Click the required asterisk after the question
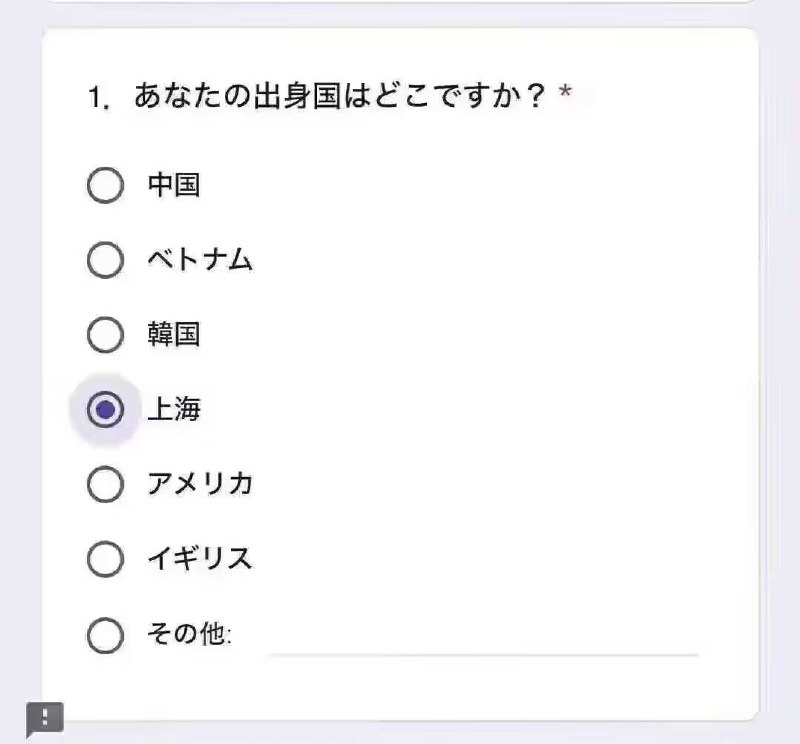Image resolution: width=800 pixels, height=744 pixels. tap(565, 92)
